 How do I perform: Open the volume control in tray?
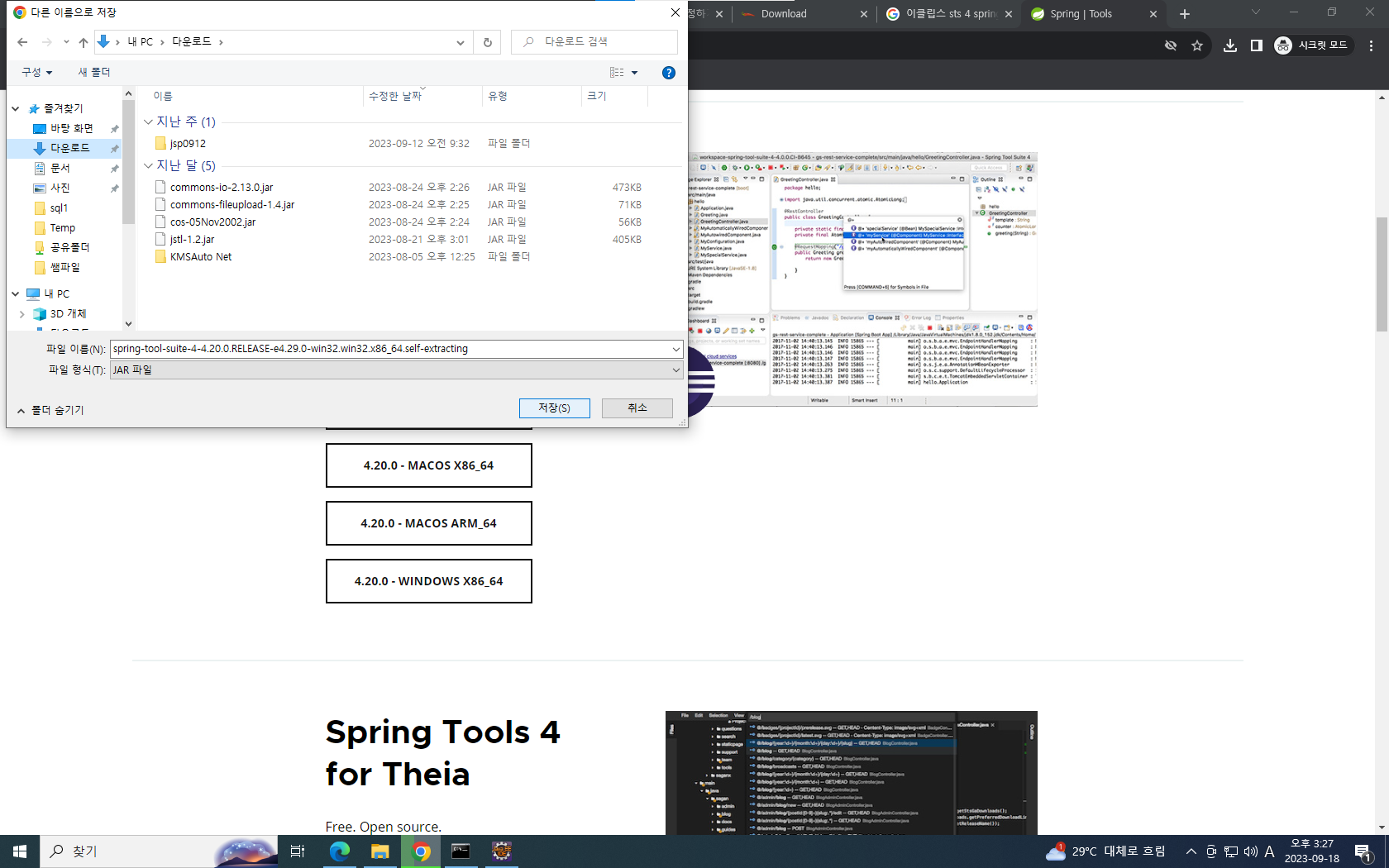pyautogui.click(x=1250, y=851)
